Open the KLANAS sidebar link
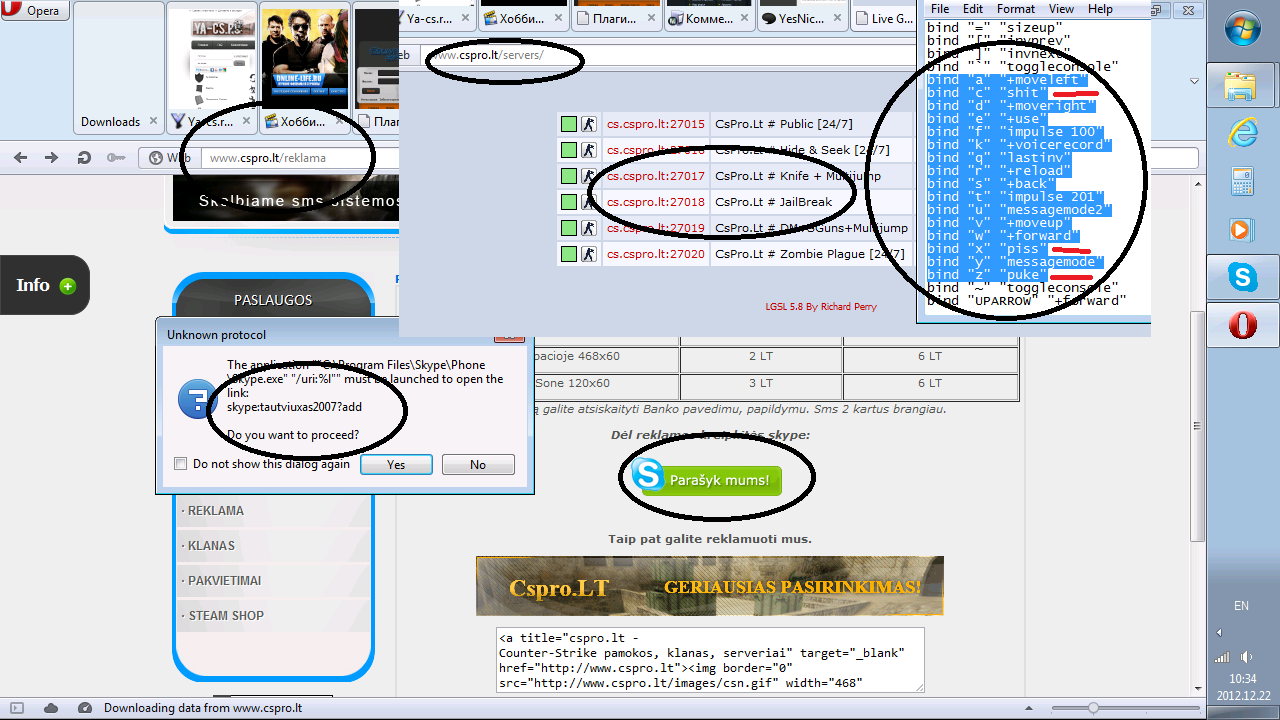Image resolution: width=1280 pixels, height=720 pixels. pos(211,546)
